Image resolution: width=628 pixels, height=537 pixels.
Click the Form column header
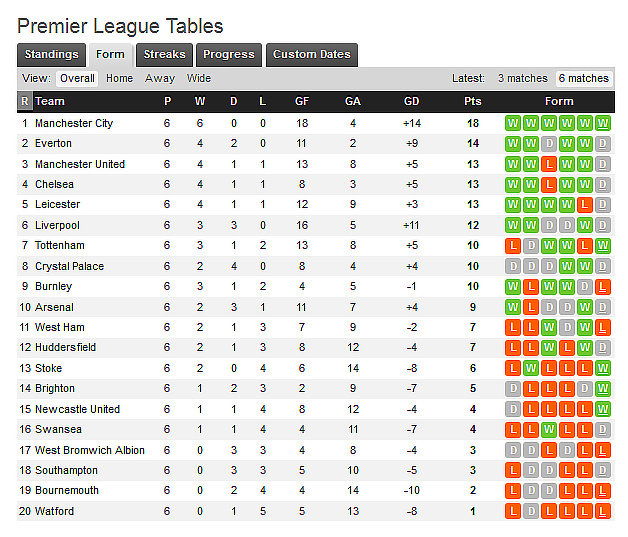[x=559, y=101]
